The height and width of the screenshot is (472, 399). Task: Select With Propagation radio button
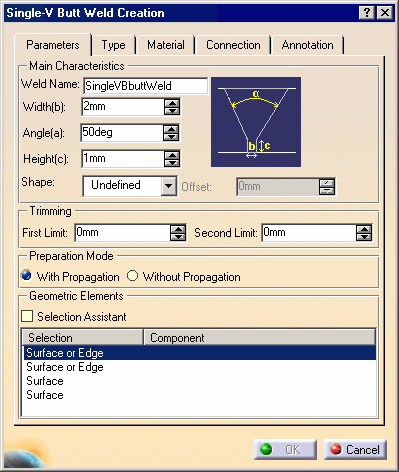point(26,276)
